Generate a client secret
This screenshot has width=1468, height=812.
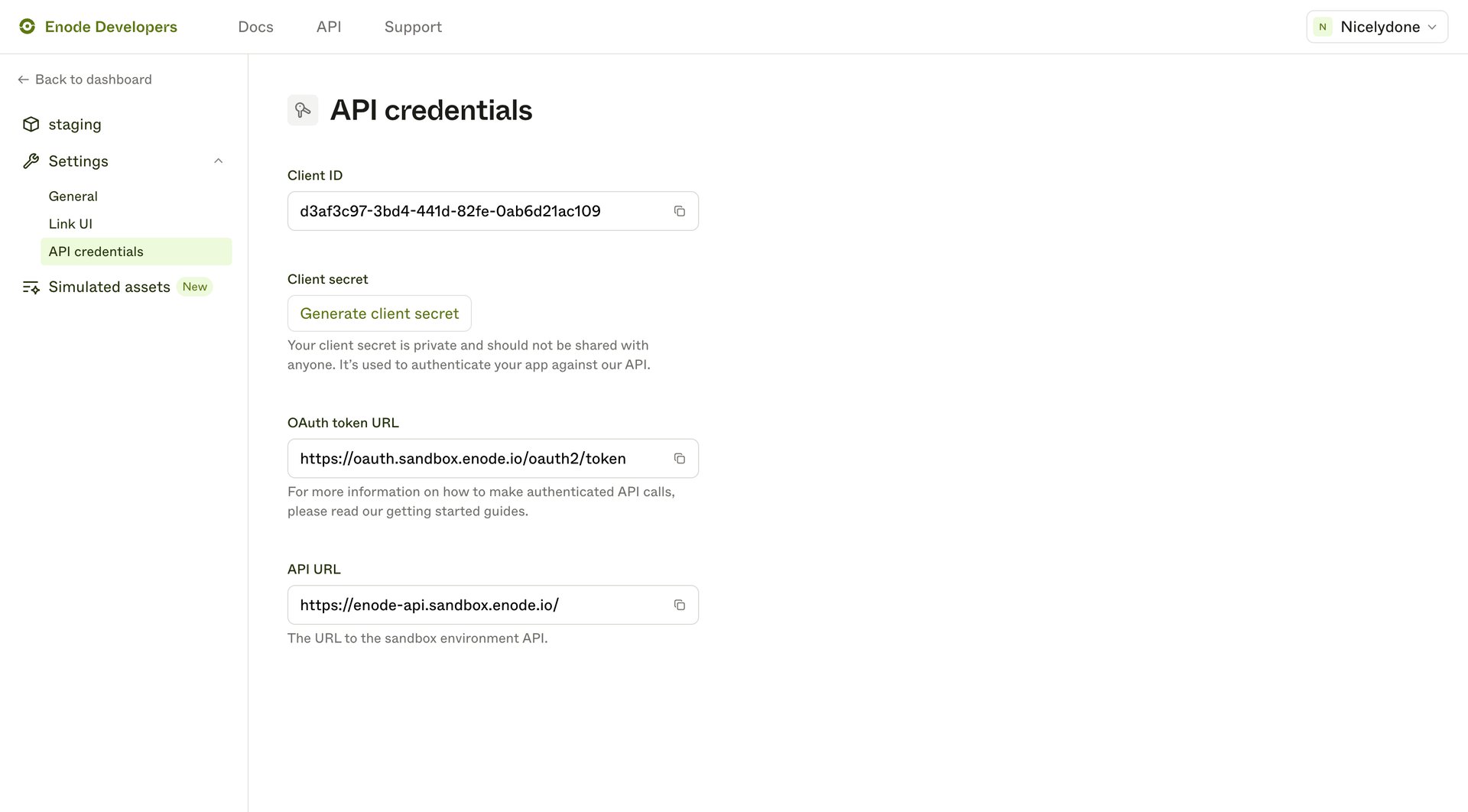379,313
